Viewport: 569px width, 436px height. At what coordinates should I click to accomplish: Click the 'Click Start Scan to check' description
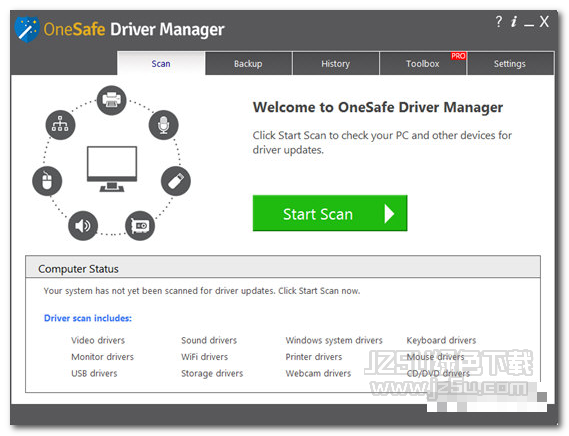382,142
